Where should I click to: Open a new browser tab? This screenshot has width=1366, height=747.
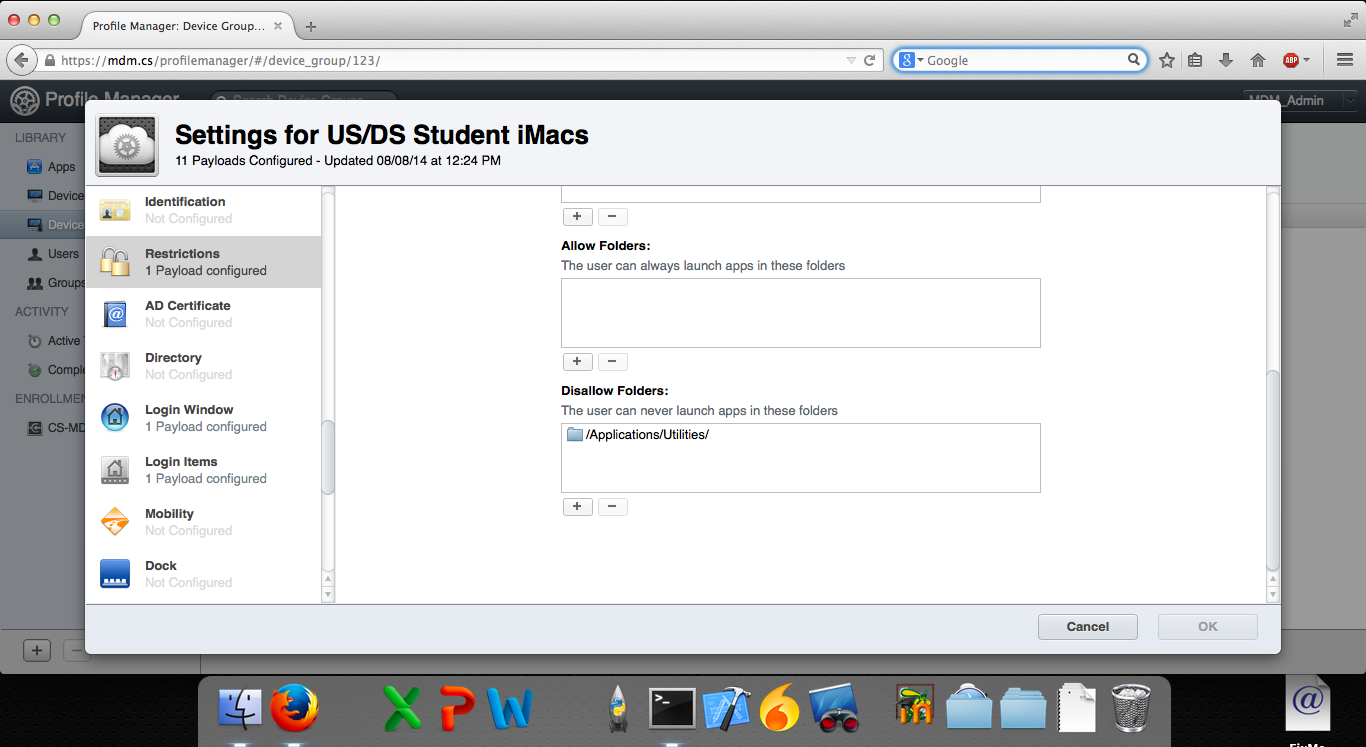pyautogui.click(x=310, y=27)
